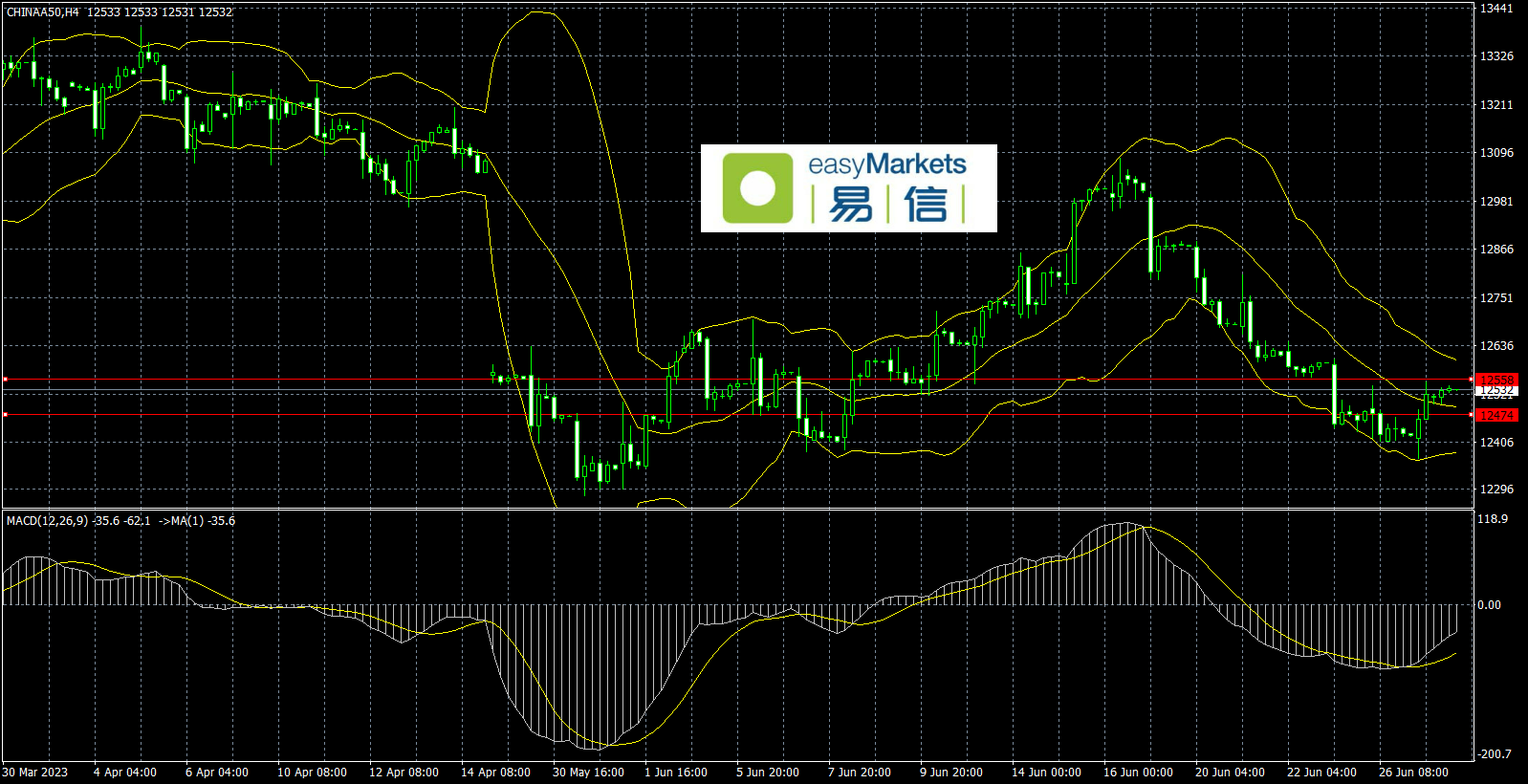Click the 22 Jun 04:00 time label

click(x=1321, y=773)
